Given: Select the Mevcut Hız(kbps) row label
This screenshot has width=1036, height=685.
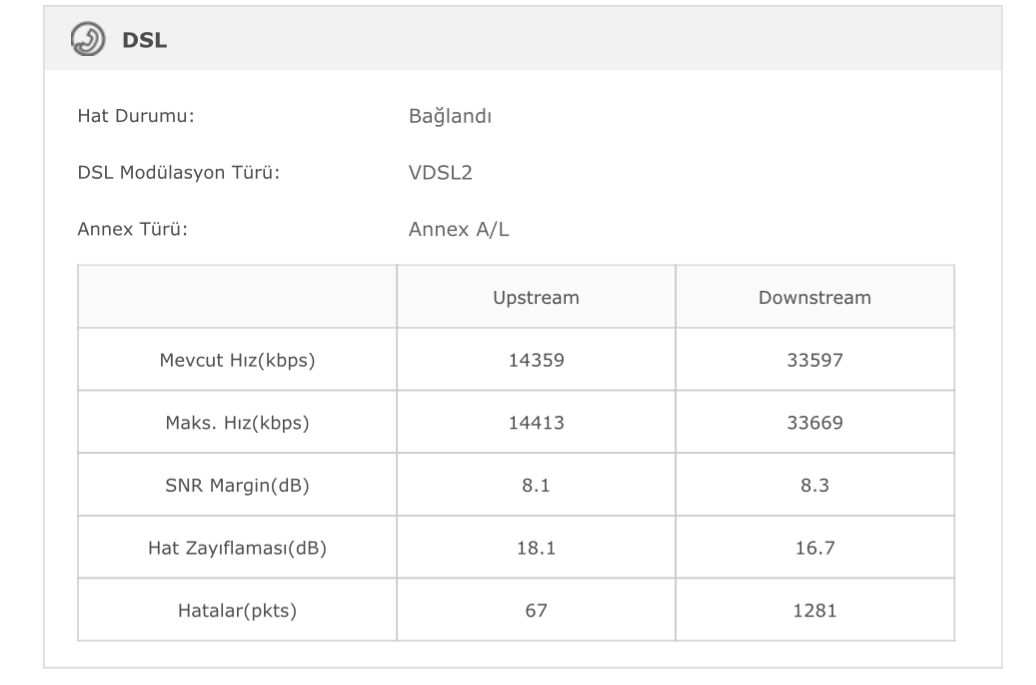Looking at the screenshot, I should click(x=237, y=360).
